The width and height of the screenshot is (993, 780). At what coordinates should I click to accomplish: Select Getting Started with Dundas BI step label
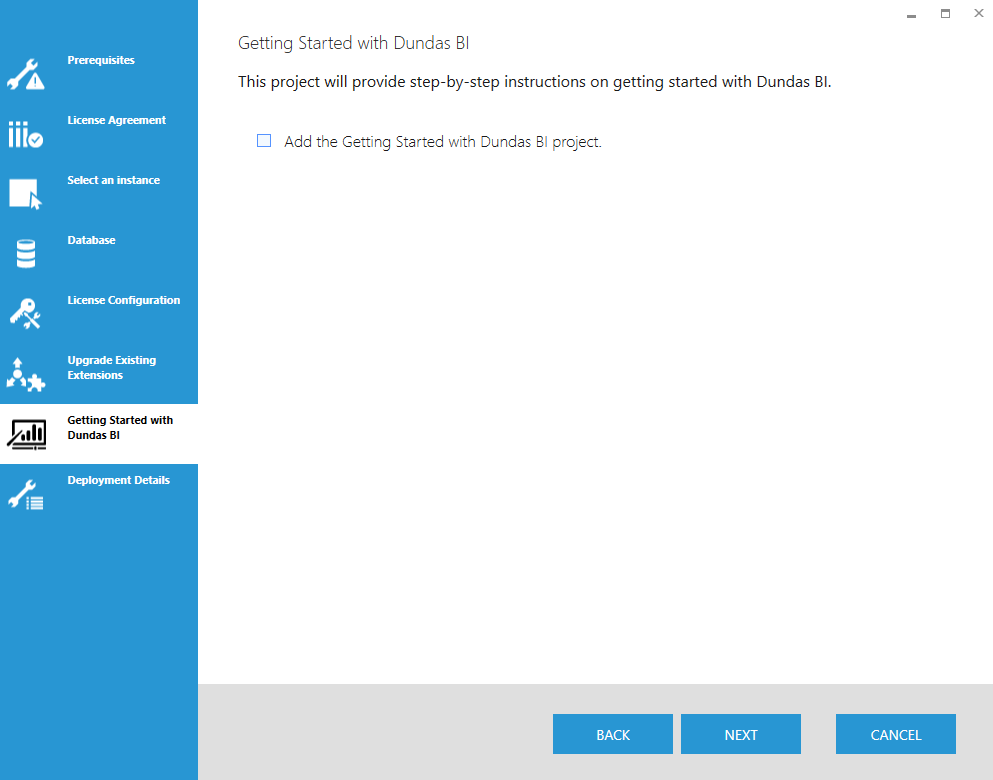[x=120, y=428]
